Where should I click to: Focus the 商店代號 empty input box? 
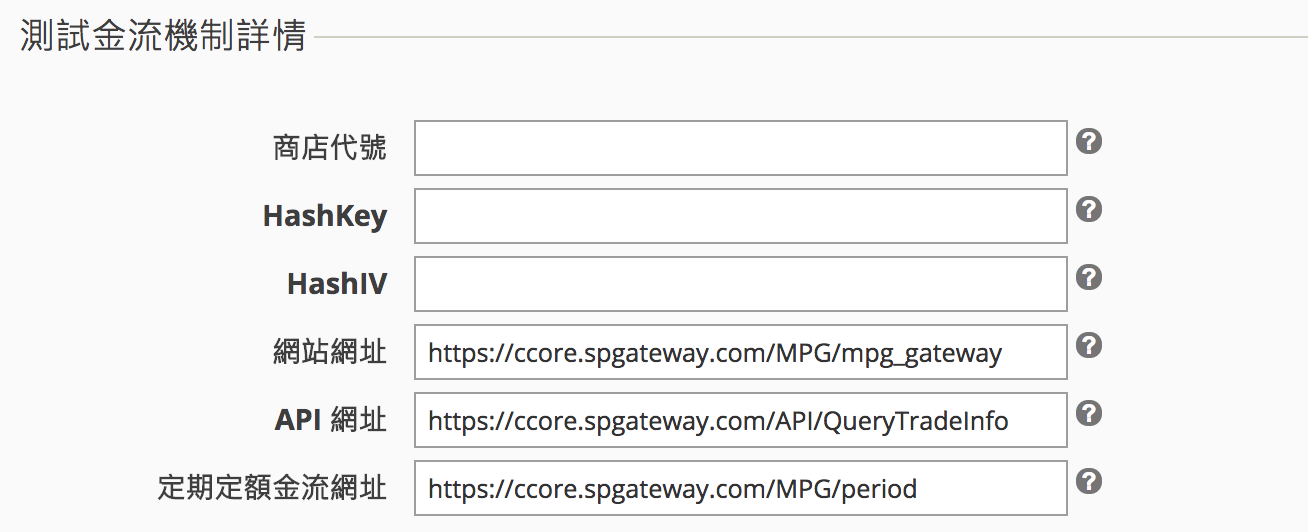(741, 148)
